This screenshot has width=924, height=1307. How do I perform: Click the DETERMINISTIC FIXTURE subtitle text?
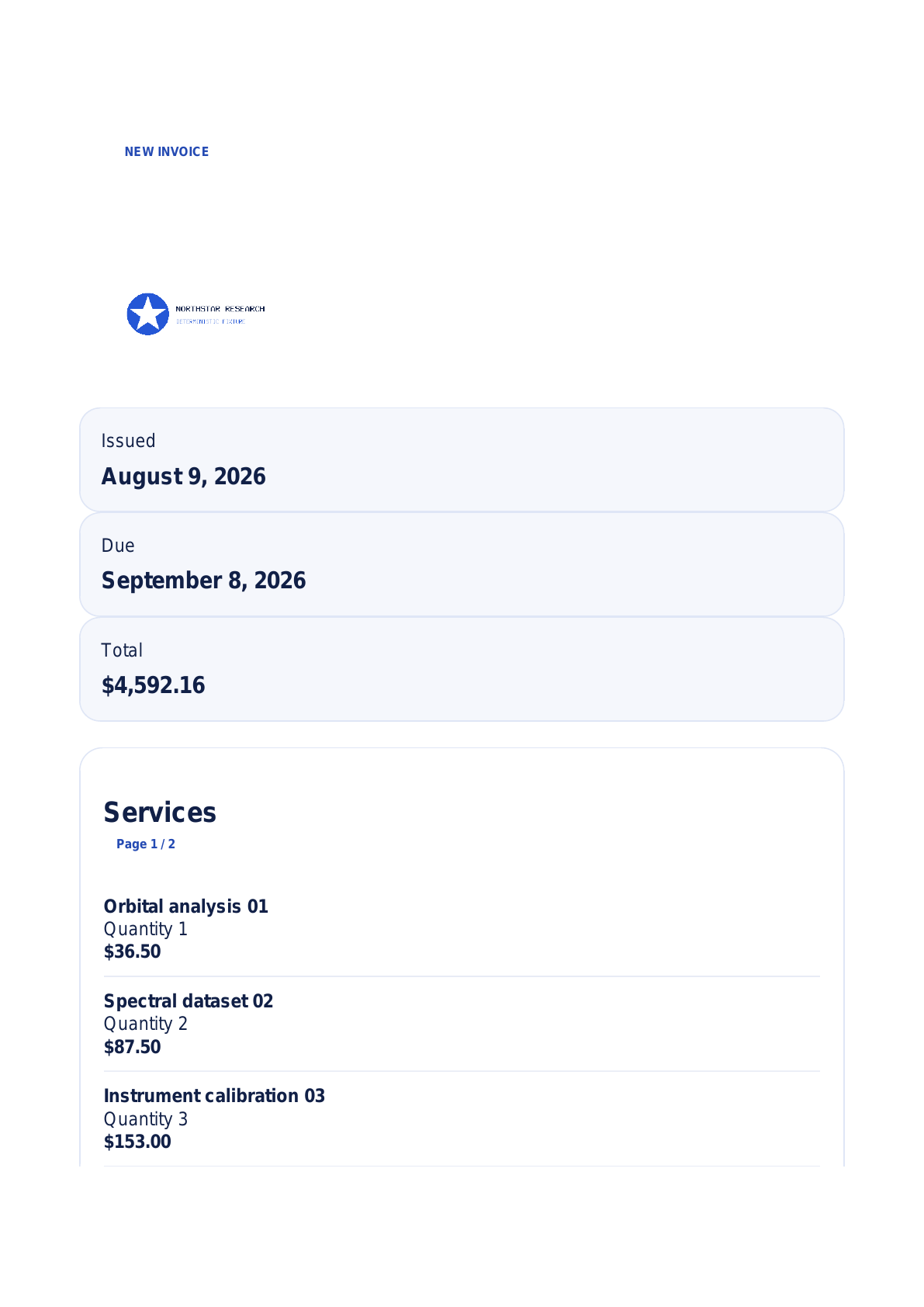pos(210,321)
